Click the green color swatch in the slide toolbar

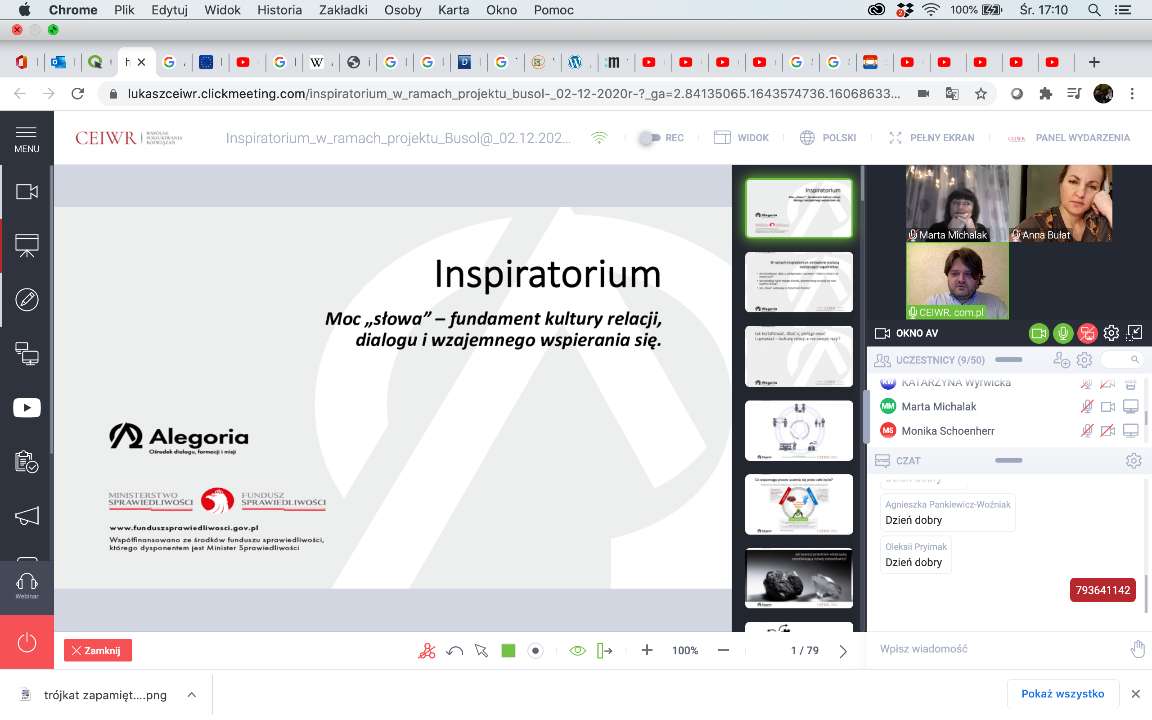(x=508, y=651)
